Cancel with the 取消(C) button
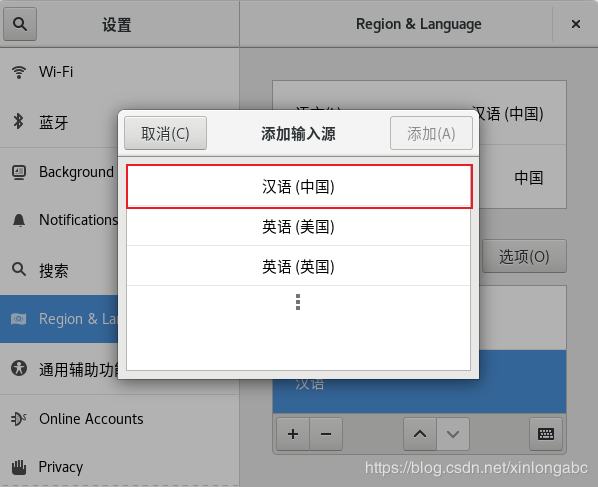This screenshot has height=487, width=598. (166, 133)
